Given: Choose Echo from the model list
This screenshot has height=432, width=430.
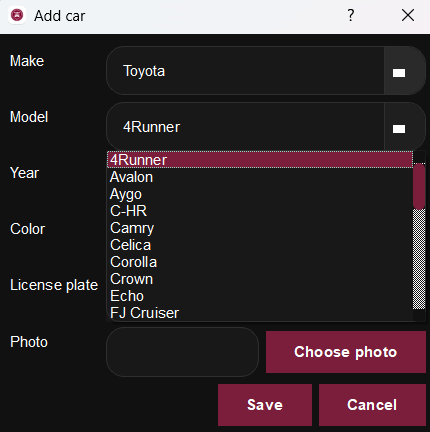Looking at the screenshot, I should (260, 296).
